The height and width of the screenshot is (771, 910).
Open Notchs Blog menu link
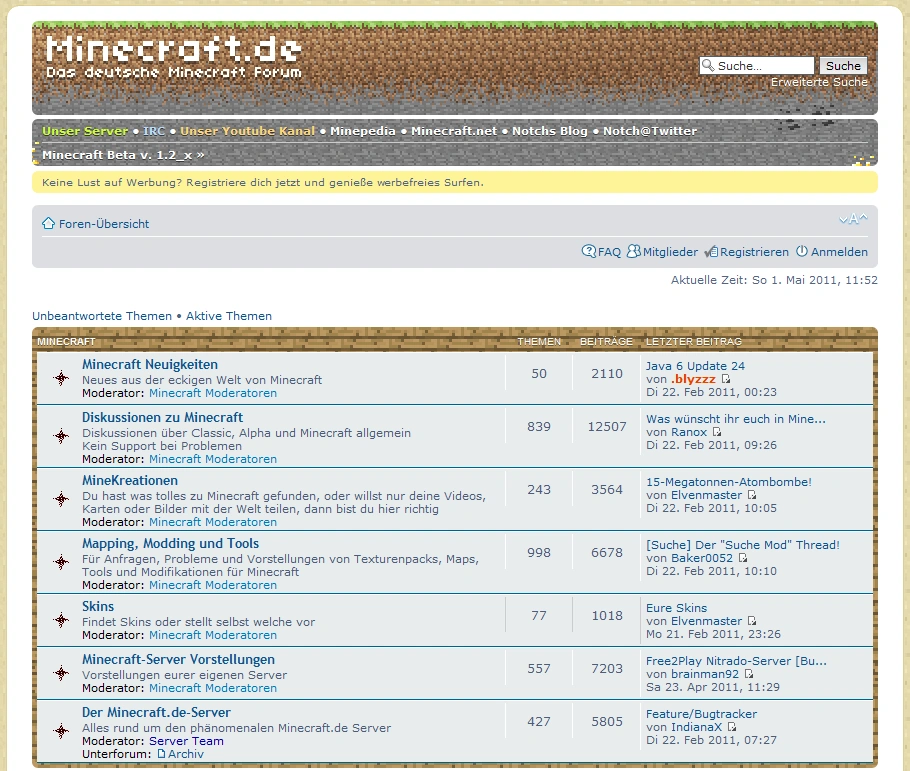tap(550, 131)
